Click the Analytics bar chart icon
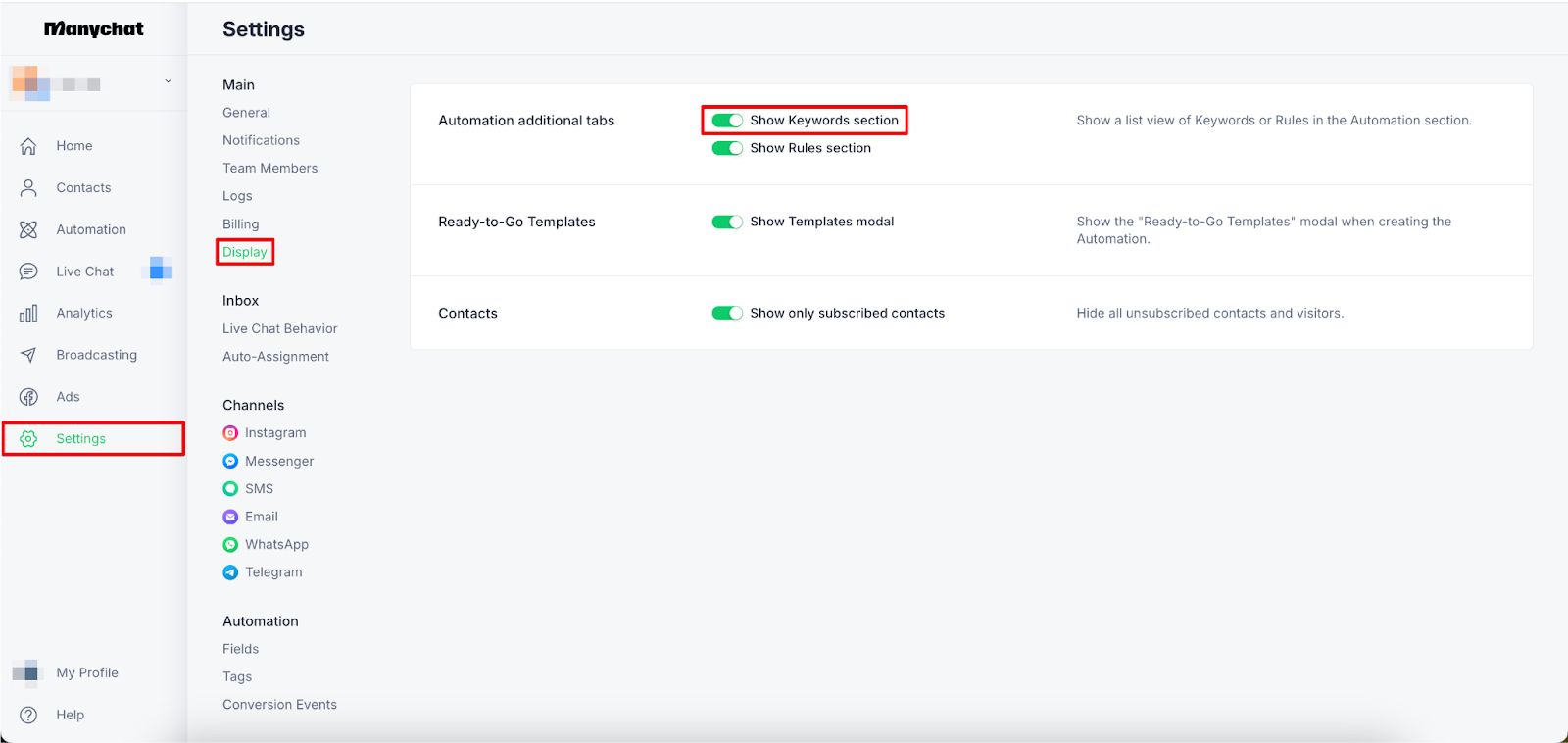 28,314
